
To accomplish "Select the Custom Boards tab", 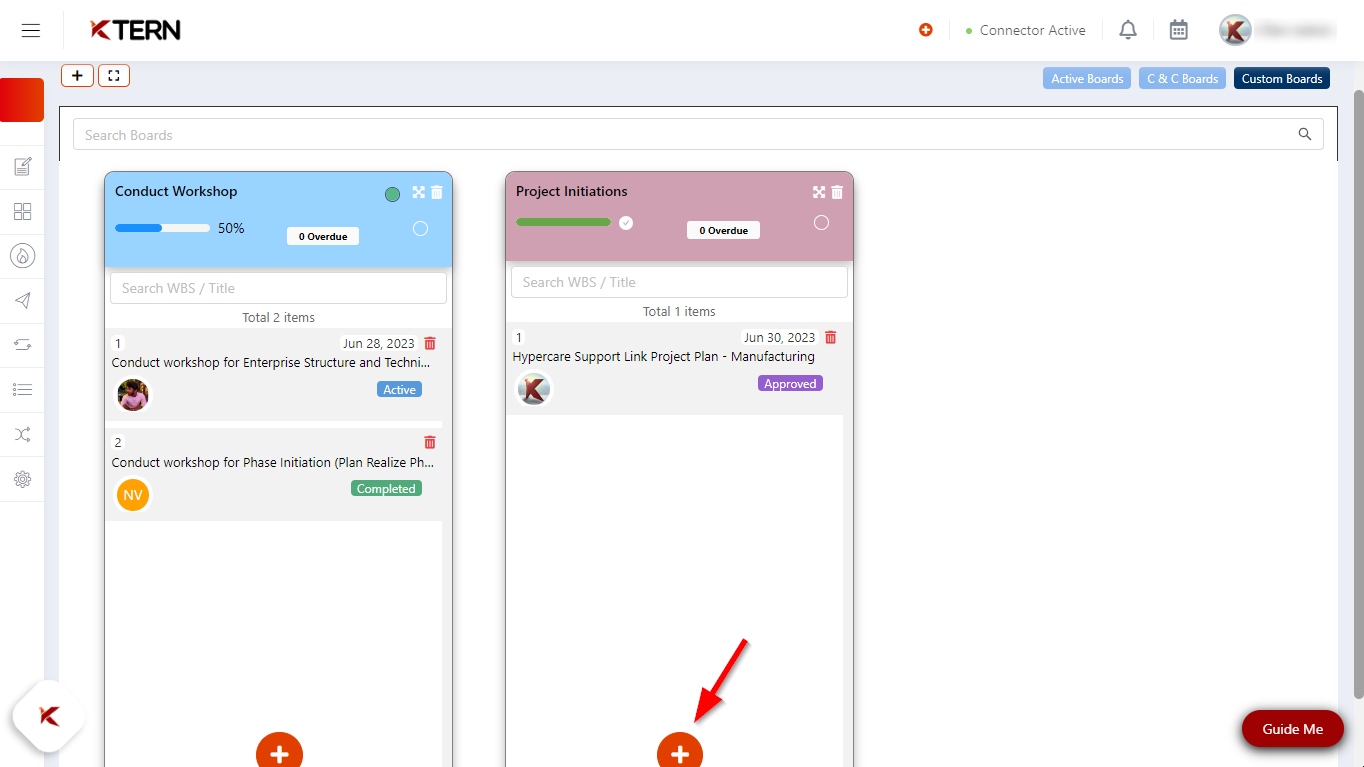I will (1281, 78).
